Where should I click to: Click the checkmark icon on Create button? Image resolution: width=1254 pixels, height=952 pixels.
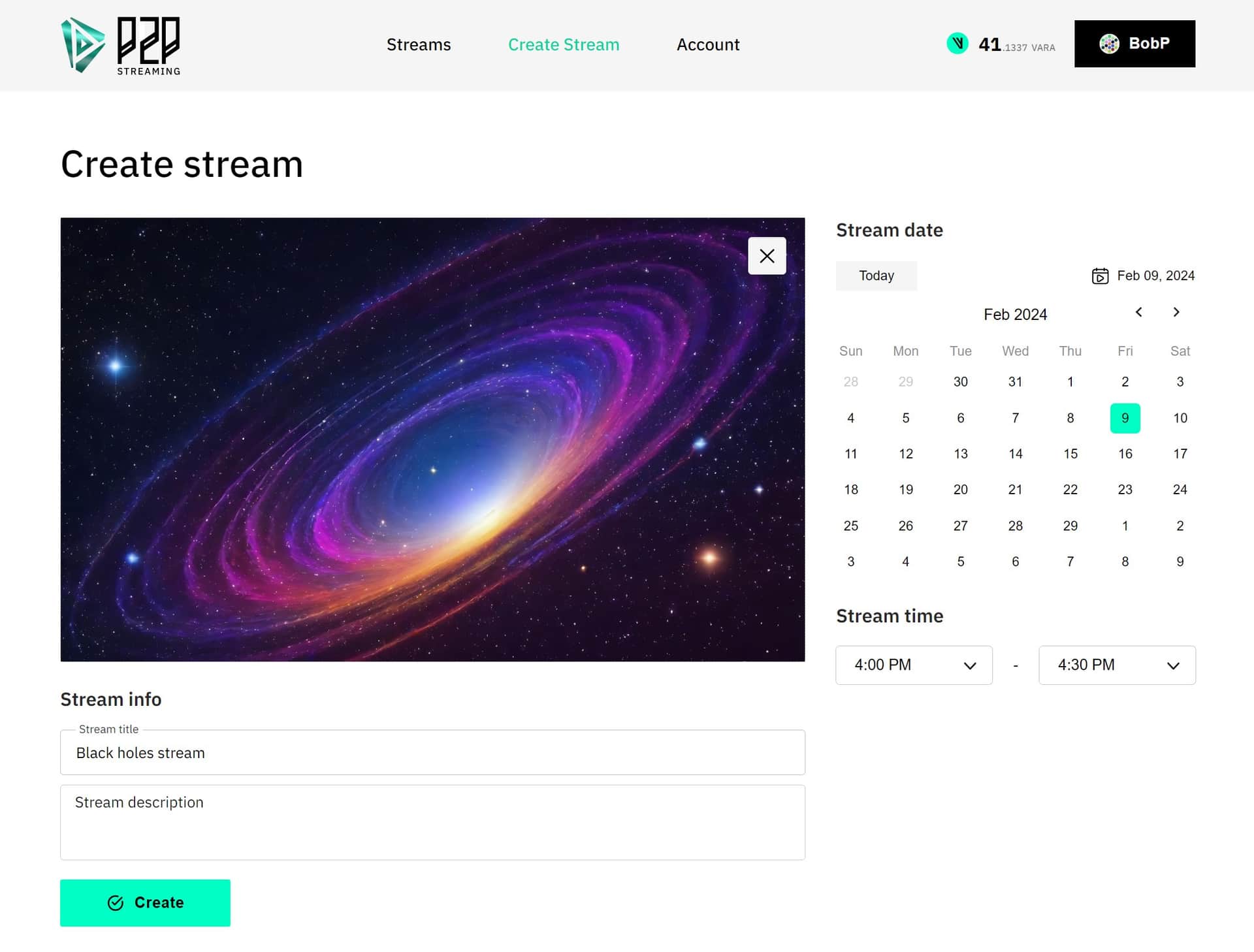tap(116, 902)
